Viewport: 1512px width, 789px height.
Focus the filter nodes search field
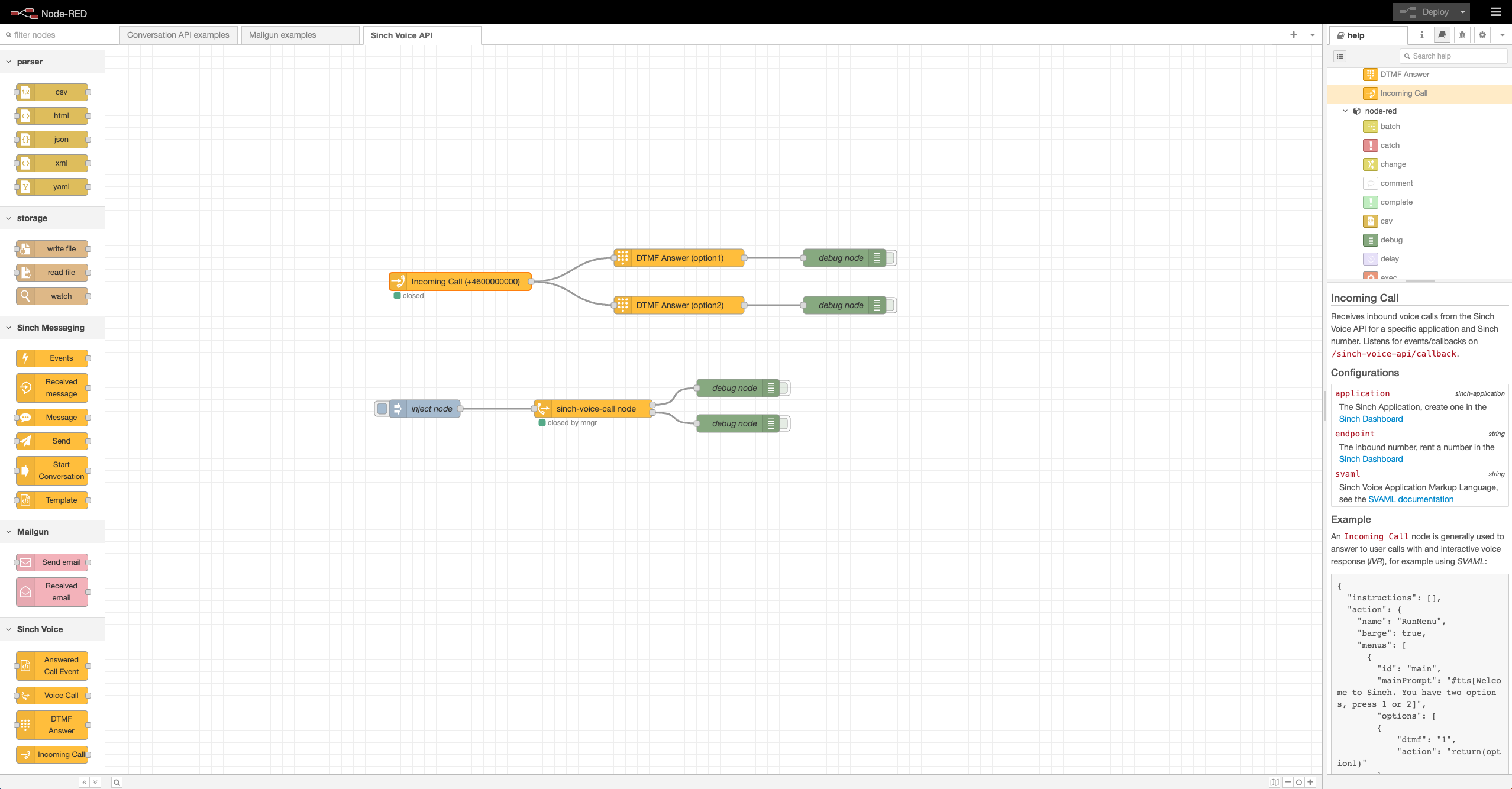coord(52,35)
